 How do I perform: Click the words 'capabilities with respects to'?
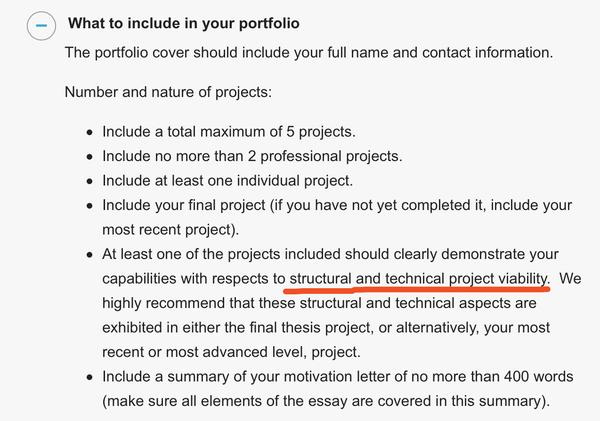[193, 278]
